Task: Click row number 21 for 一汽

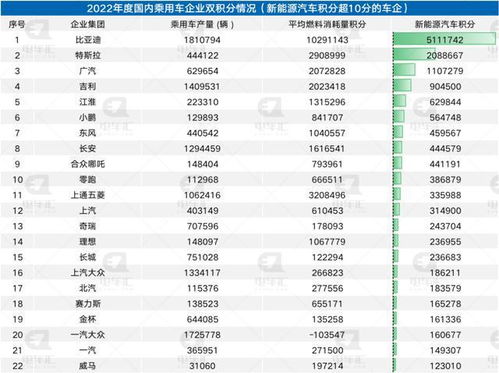Action: (x=17, y=350)
